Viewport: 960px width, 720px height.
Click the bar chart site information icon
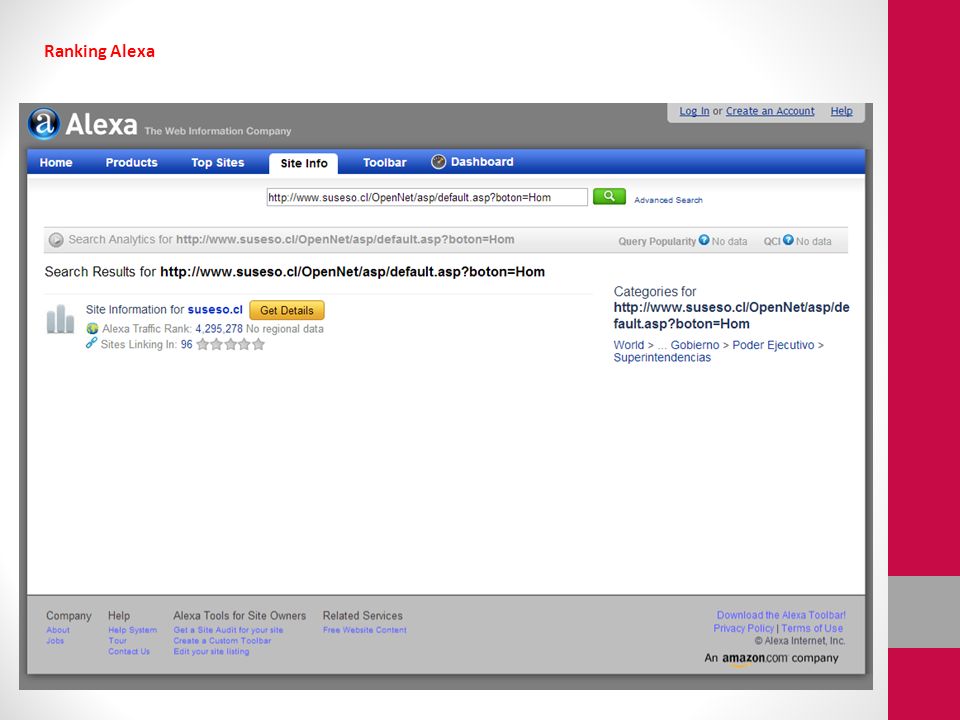(60, 319)
